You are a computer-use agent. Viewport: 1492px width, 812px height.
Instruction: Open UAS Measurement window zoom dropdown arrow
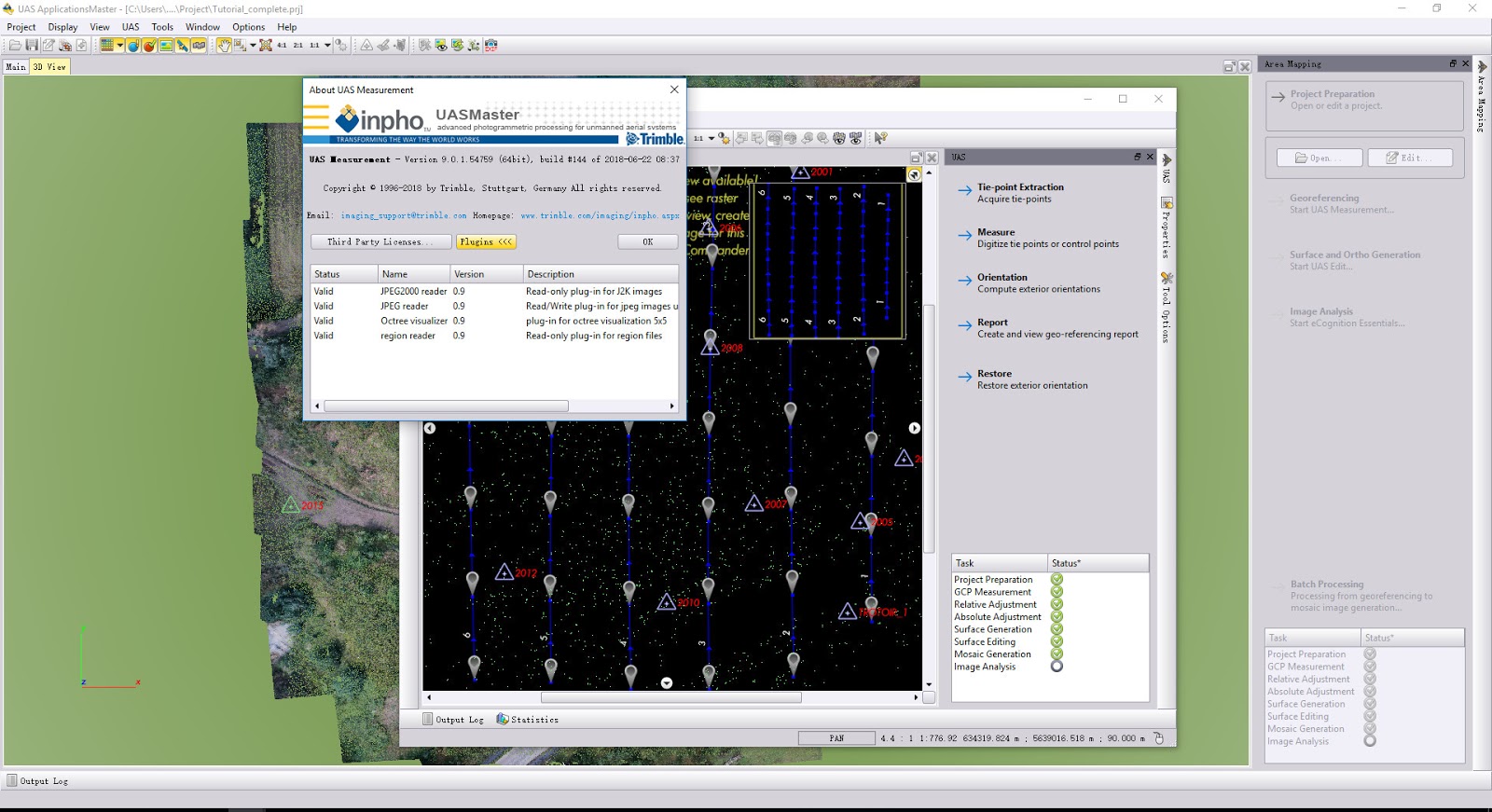(x=711, y=138)
